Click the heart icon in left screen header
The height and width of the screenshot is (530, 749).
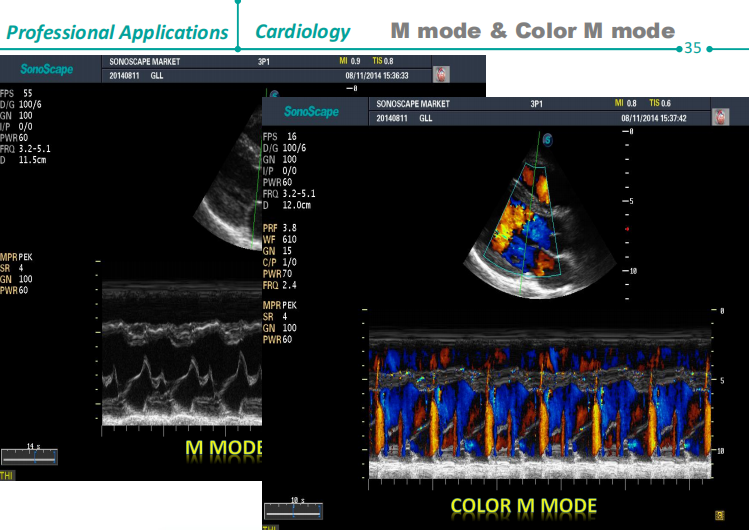point(442,73)
